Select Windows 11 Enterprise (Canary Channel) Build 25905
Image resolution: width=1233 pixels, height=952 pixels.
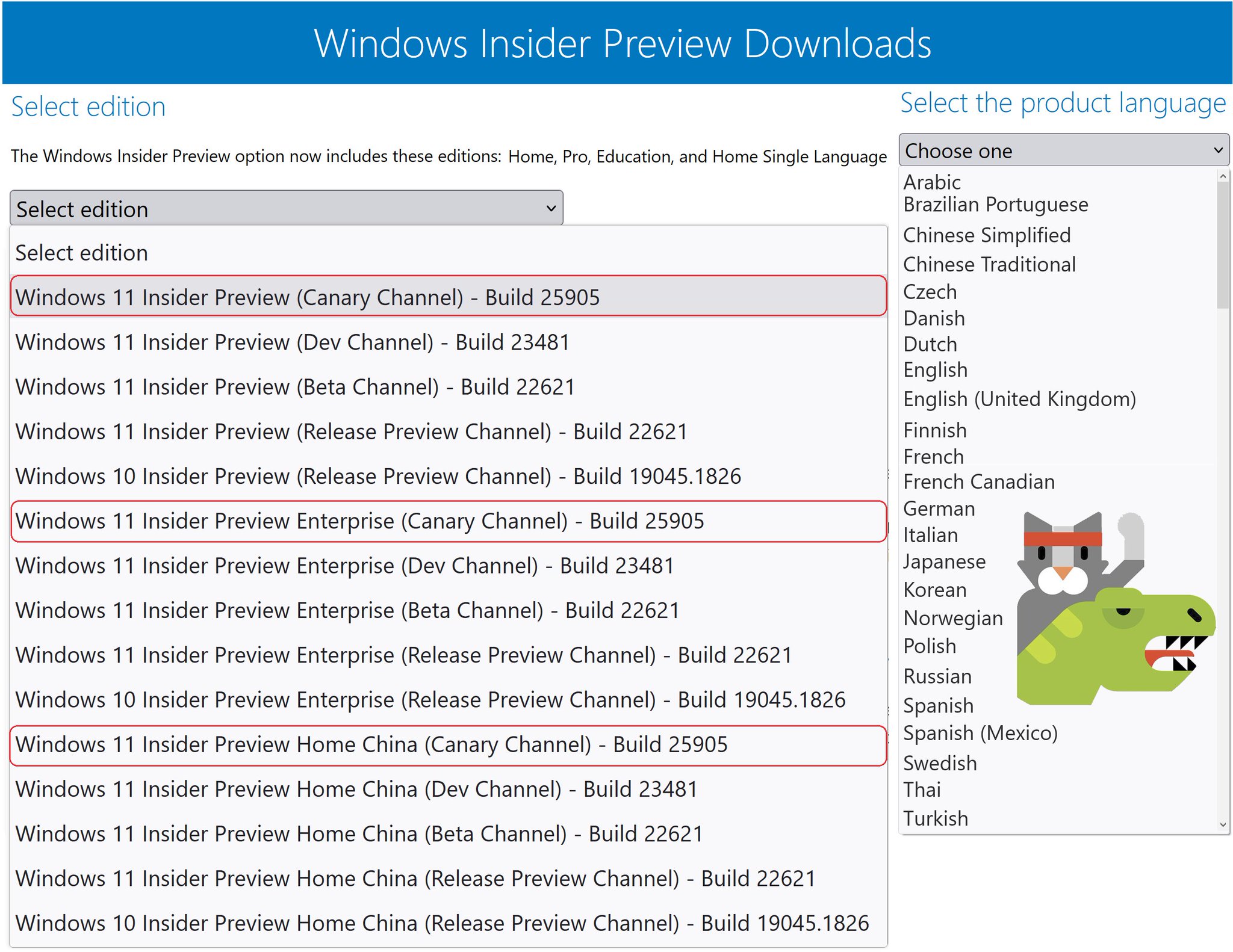point(449,521)
